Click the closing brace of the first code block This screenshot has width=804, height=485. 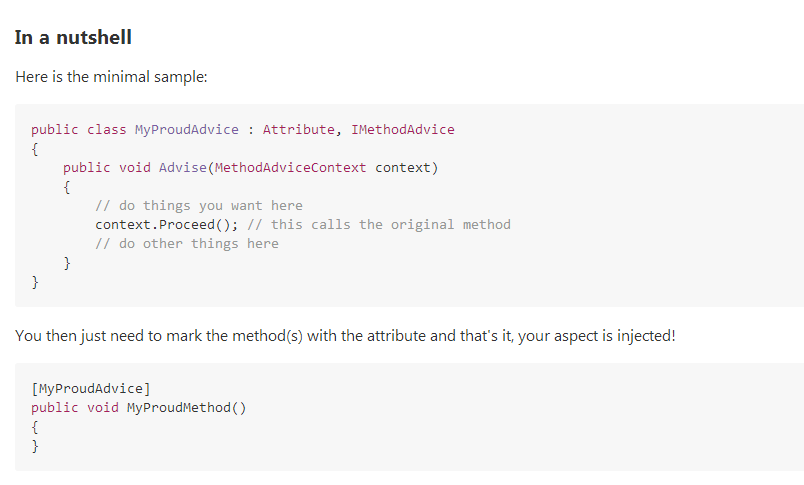(x=35, y=281)
